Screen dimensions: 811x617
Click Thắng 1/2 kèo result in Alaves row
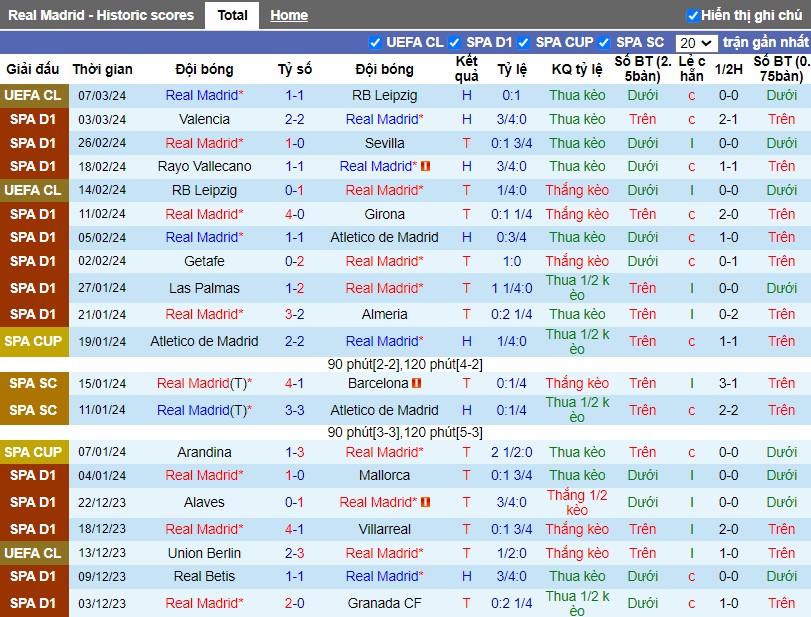point(577,502)
